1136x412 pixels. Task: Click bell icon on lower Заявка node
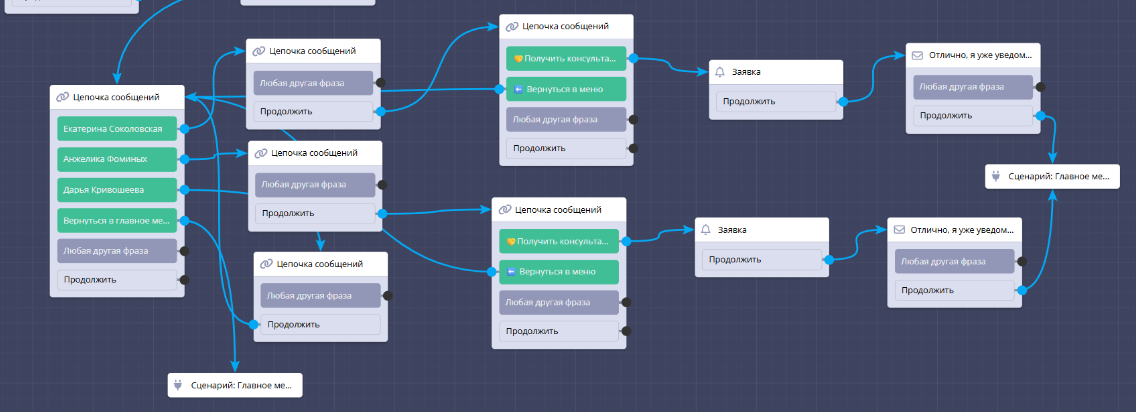[x=705, y=230]
